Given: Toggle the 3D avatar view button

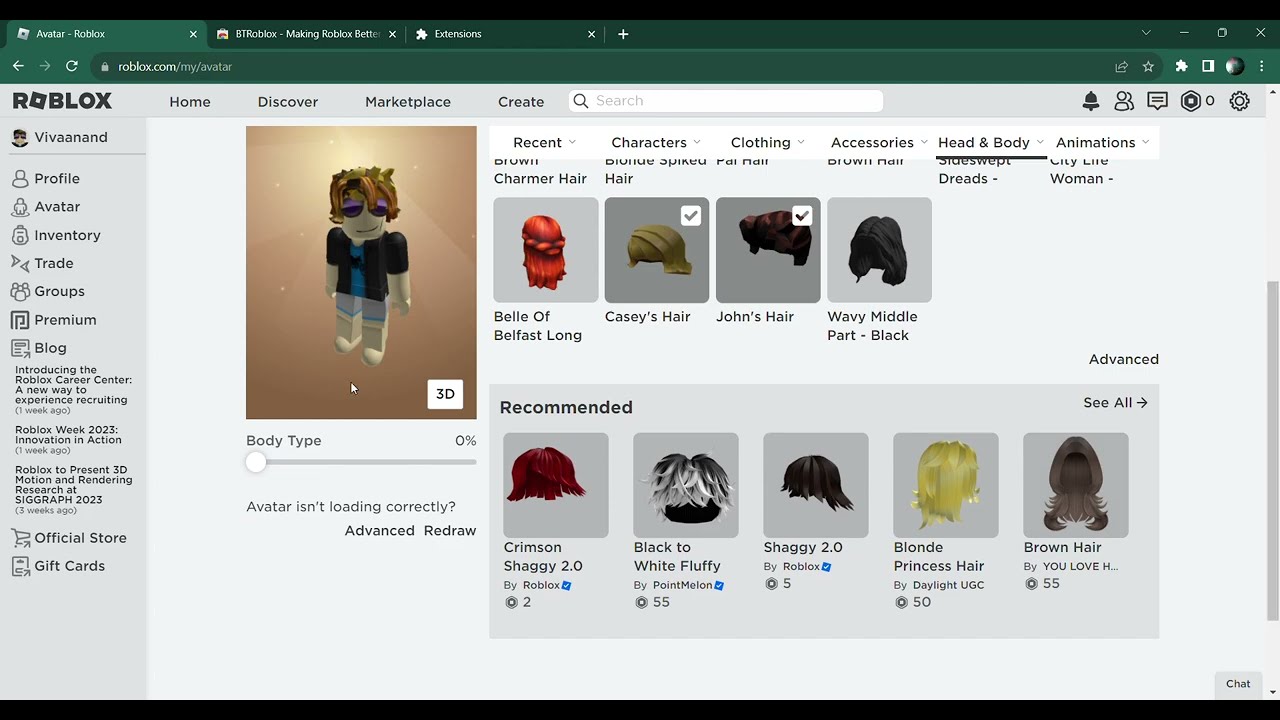Looking at the screenshot, I should [x=445, y=394].
